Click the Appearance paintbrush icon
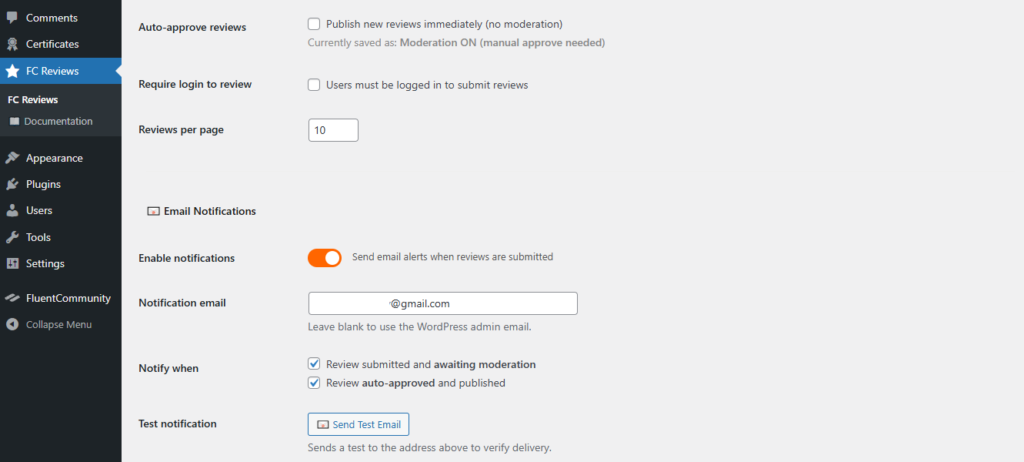Image resolution: width=1024 pixels, height=462 pixels. click(12, 158)
